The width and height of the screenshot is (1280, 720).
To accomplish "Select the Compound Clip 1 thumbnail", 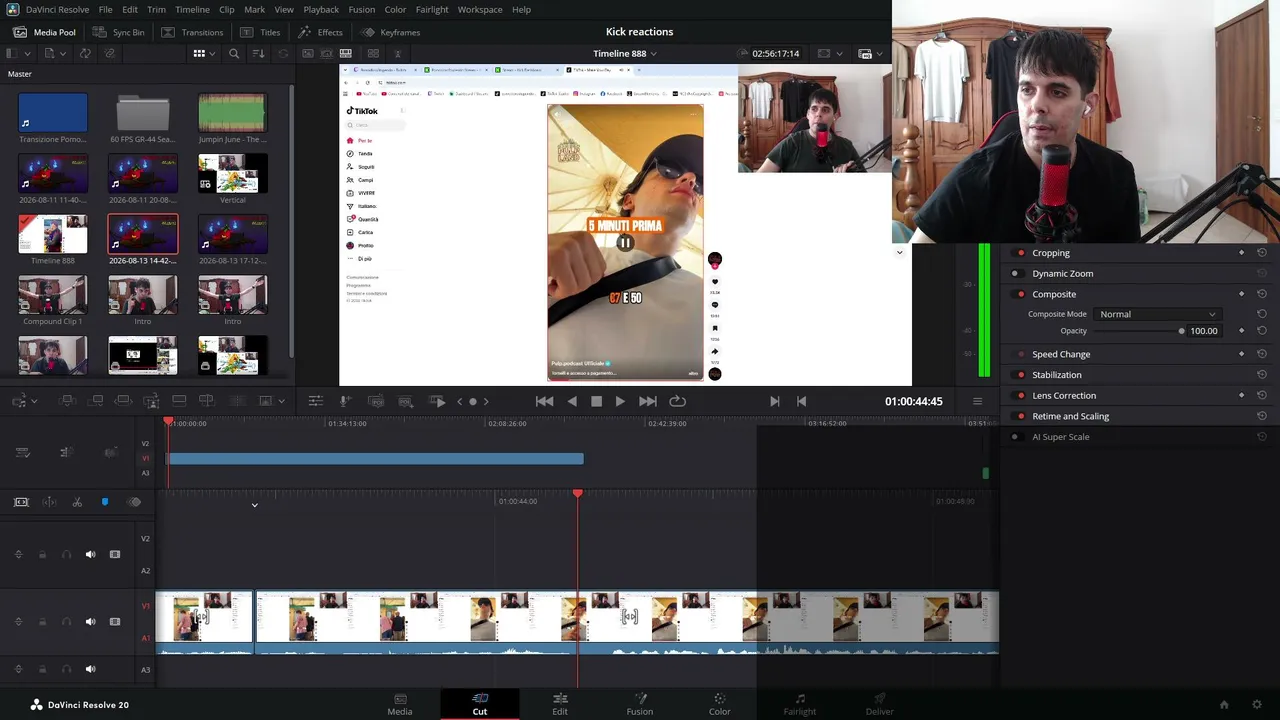I will (53, 295).
